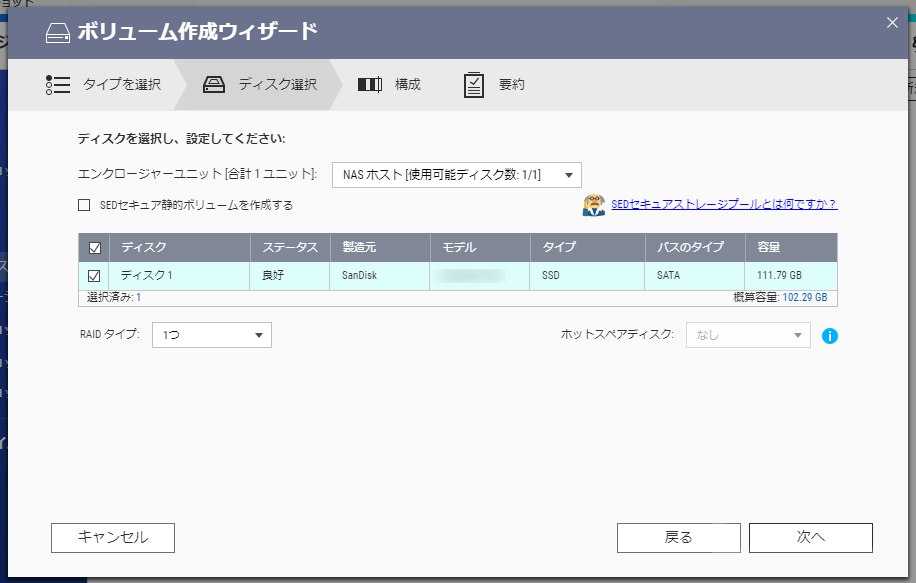Click the 選択済み: 1 count text
Image resolution: width=916 pixels, height=583 pixels.
(114, 297)
